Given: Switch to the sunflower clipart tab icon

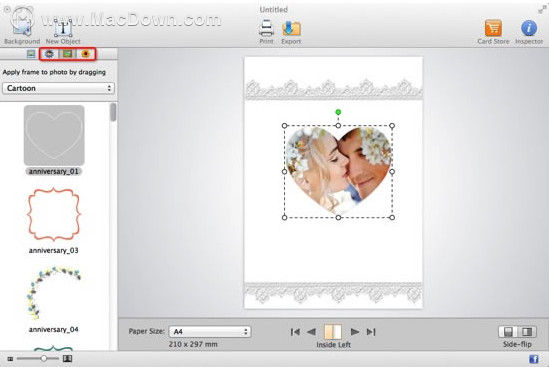Looking at the screenshot, I should 85,54.
